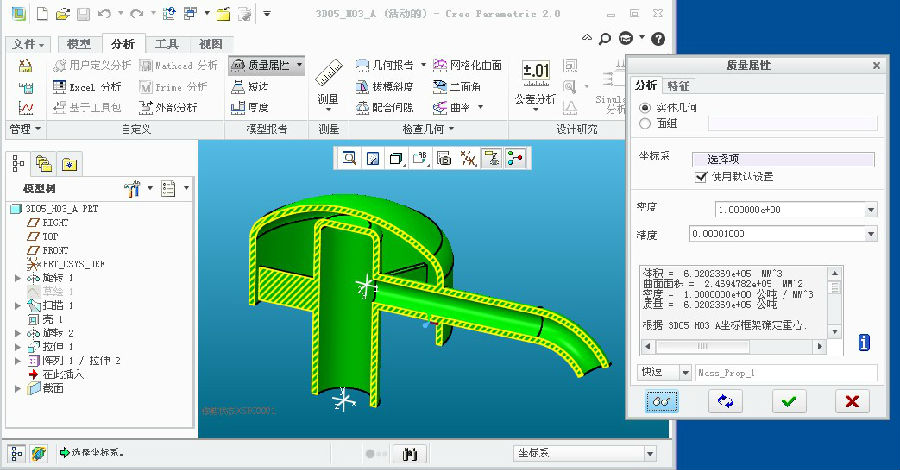
Task: Switch to the 工具 ribbon tab
Action: point(167,44)
